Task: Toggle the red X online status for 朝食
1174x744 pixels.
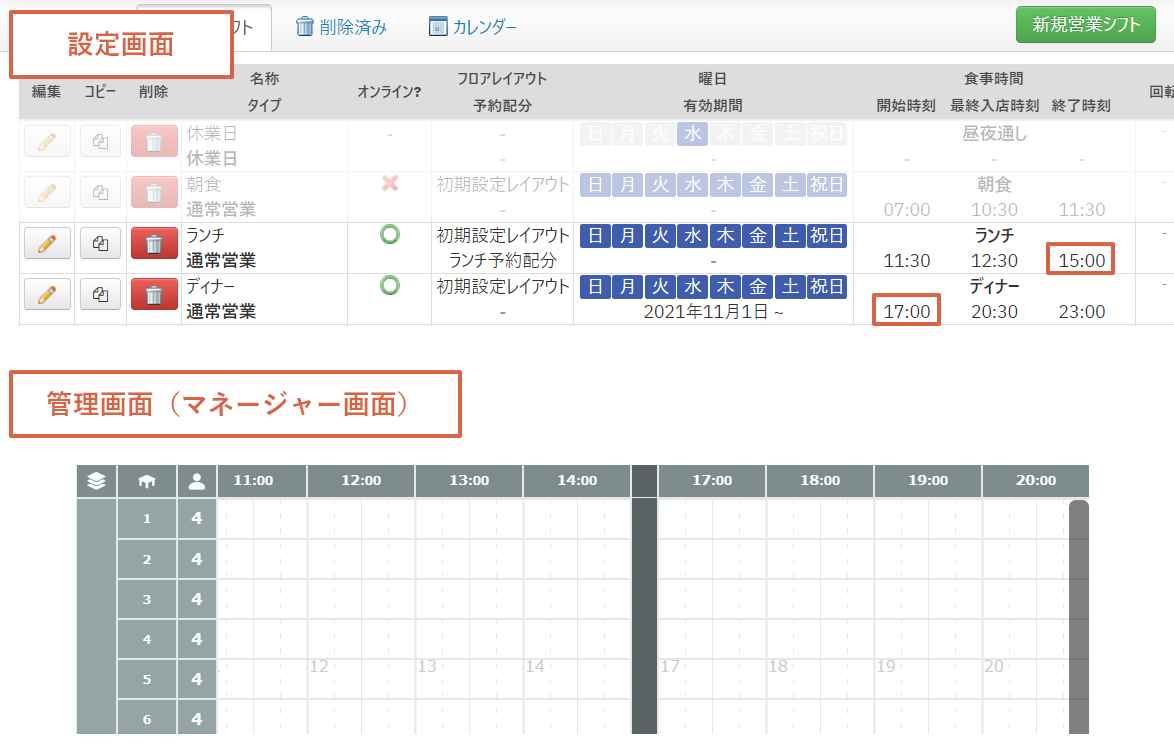Action: (390, 184)
